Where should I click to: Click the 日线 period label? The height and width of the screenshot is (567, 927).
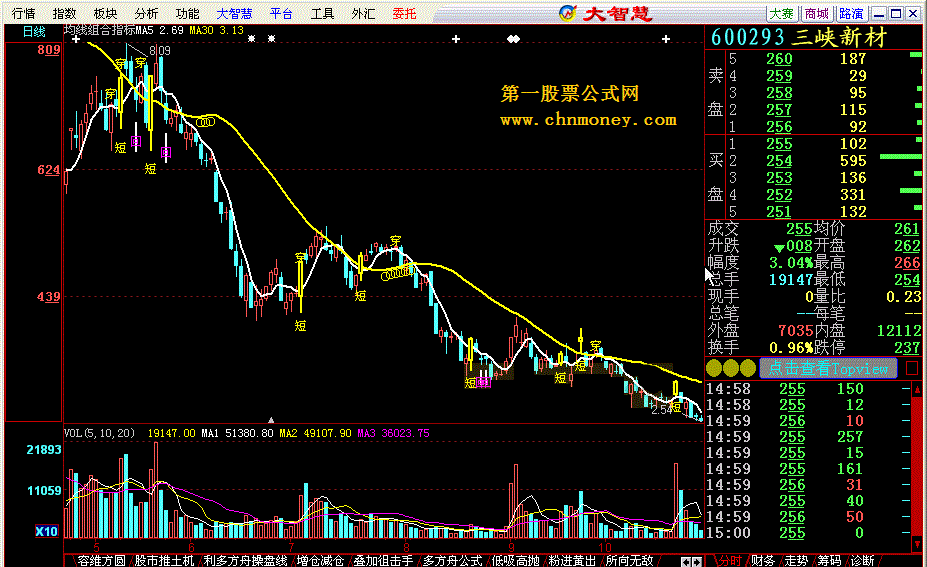tap(34, 31)
